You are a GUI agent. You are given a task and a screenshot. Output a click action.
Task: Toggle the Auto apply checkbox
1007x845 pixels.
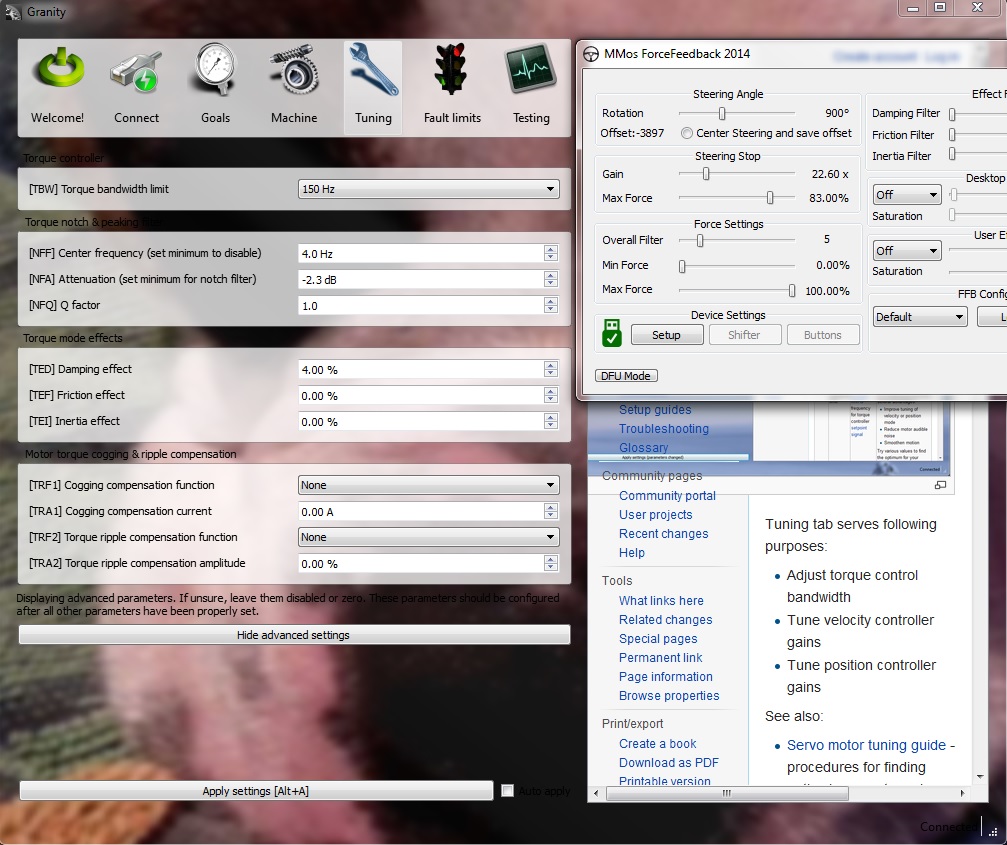tap(507, 791)
